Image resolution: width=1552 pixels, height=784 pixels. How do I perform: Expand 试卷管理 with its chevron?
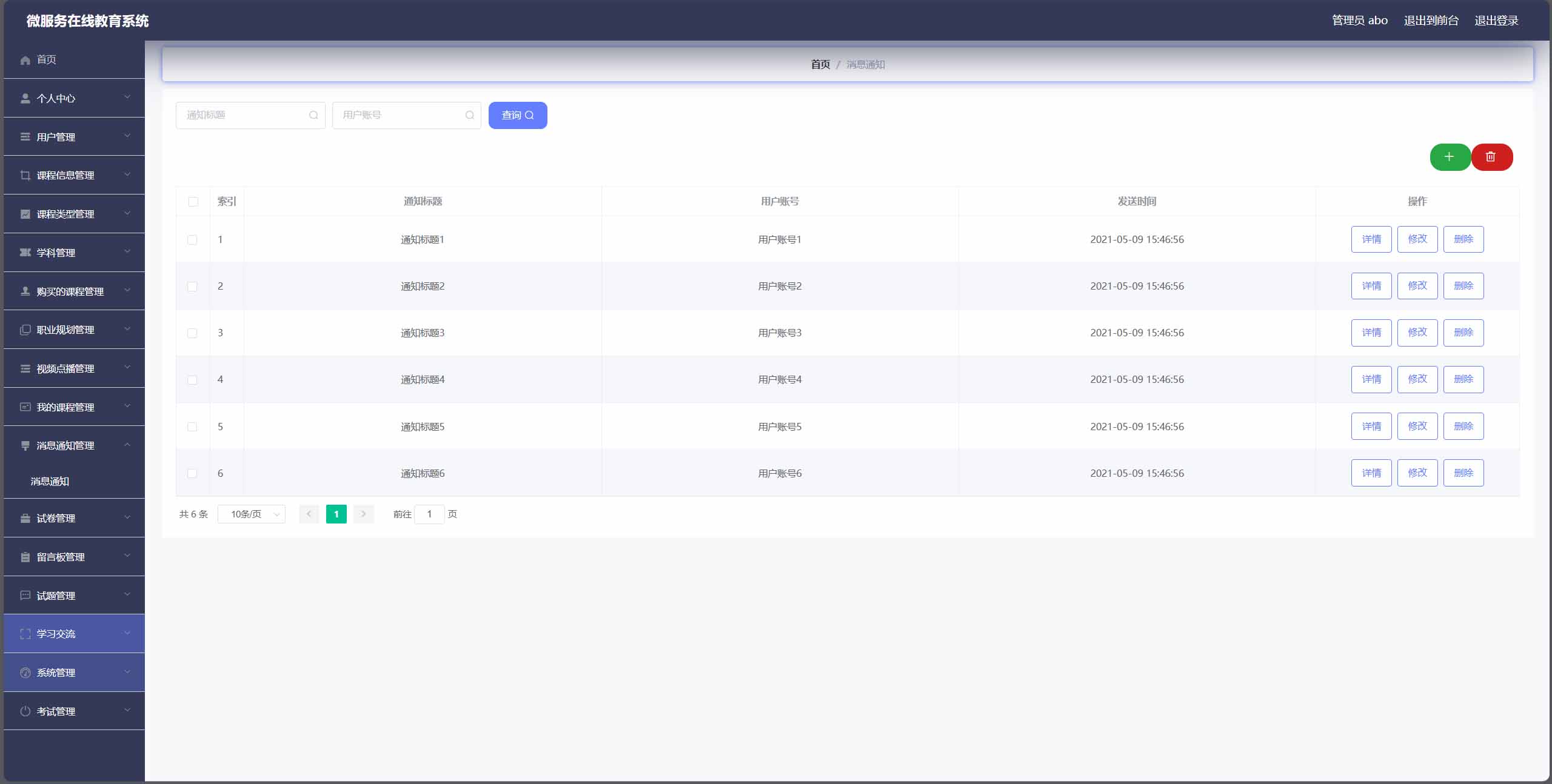point(127,517)
